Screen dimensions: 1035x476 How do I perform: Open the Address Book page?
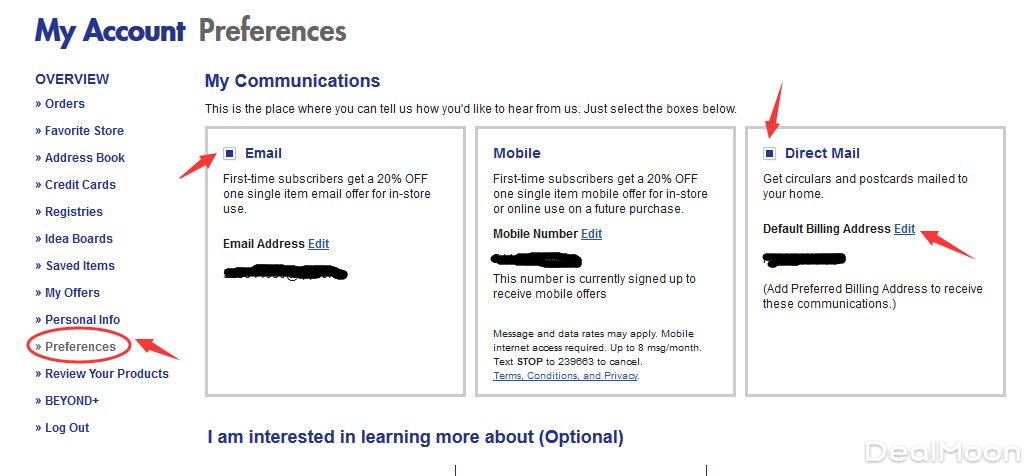pyautogui.click(x=85, y=158)
